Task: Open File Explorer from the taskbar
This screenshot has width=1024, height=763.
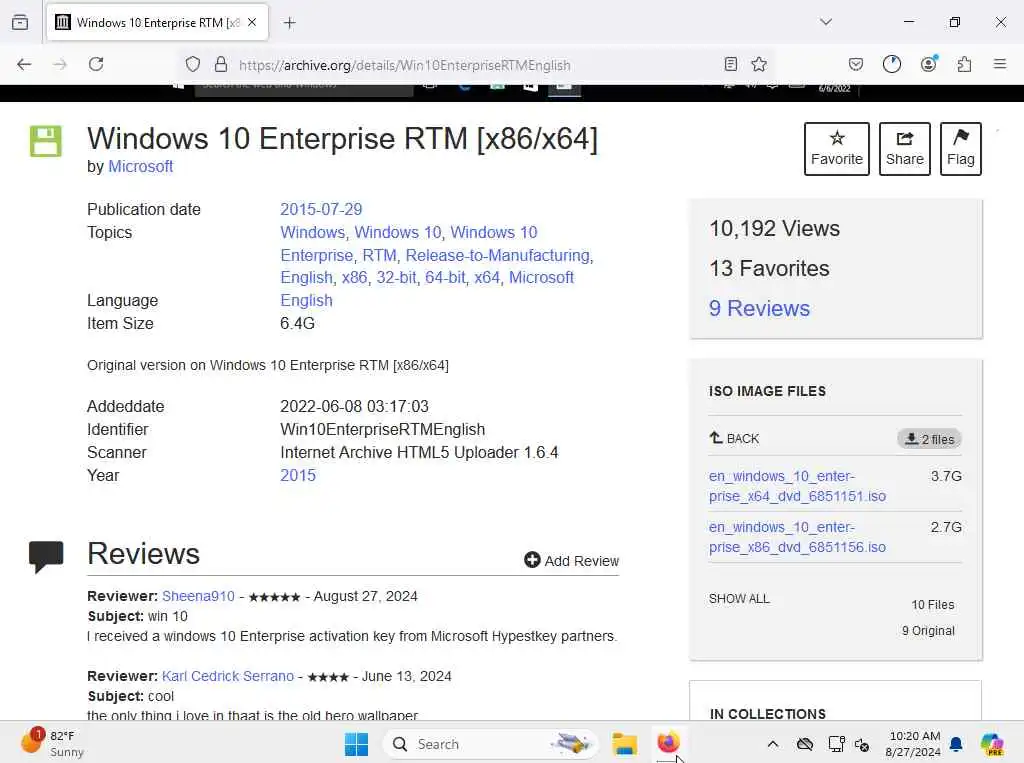Action: click(x=624, y=744)
